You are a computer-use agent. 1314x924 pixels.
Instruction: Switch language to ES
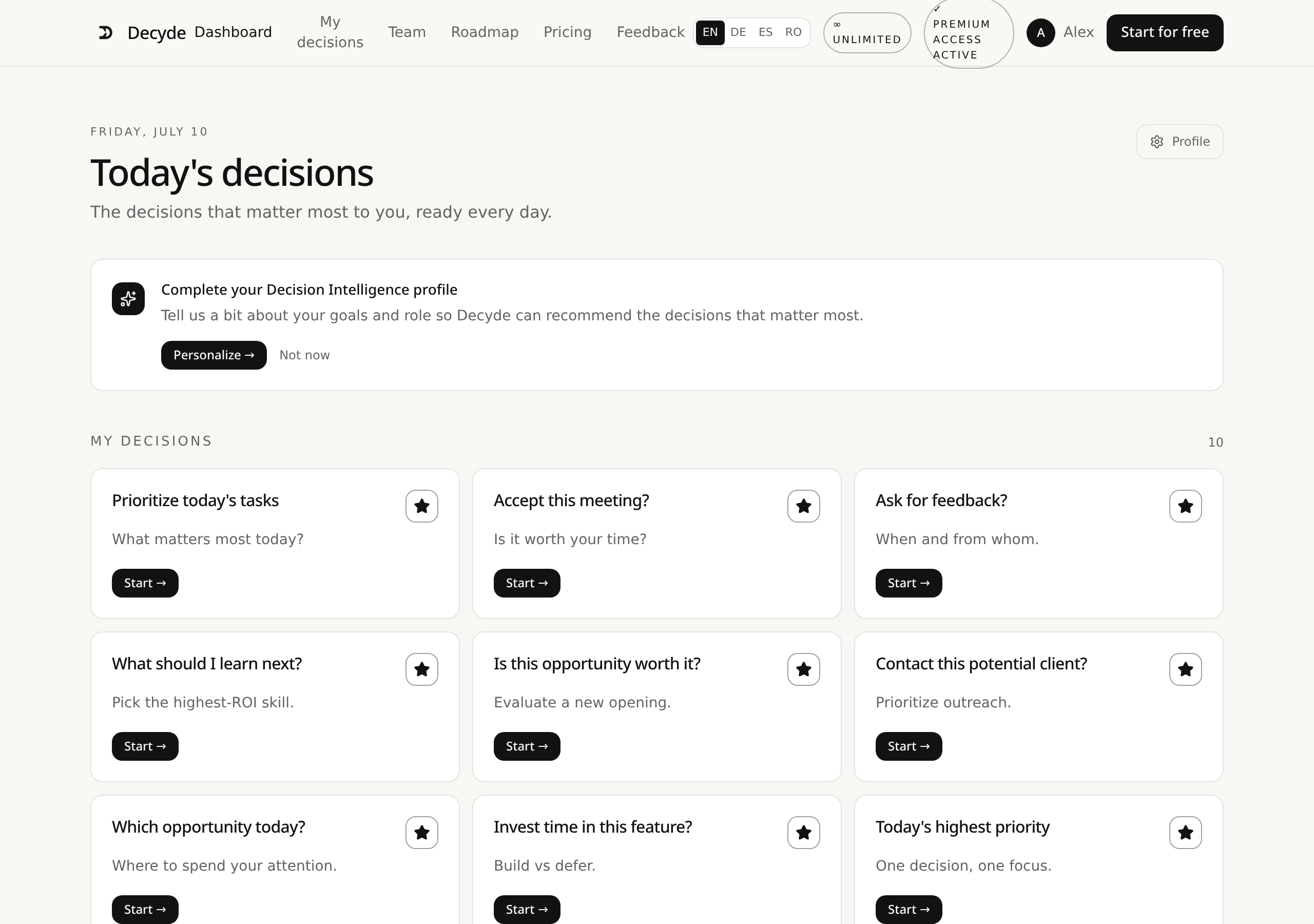point(766,33)
